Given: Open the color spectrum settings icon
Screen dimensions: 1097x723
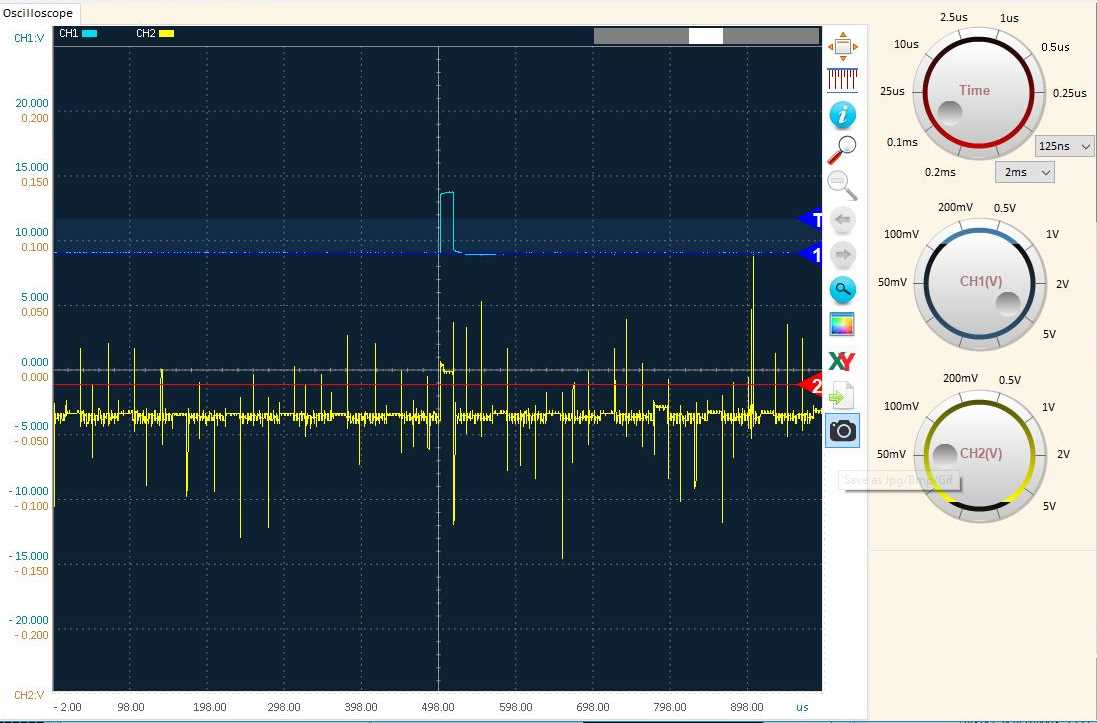Looking at the screenshot, I should (x=842, y=324).
